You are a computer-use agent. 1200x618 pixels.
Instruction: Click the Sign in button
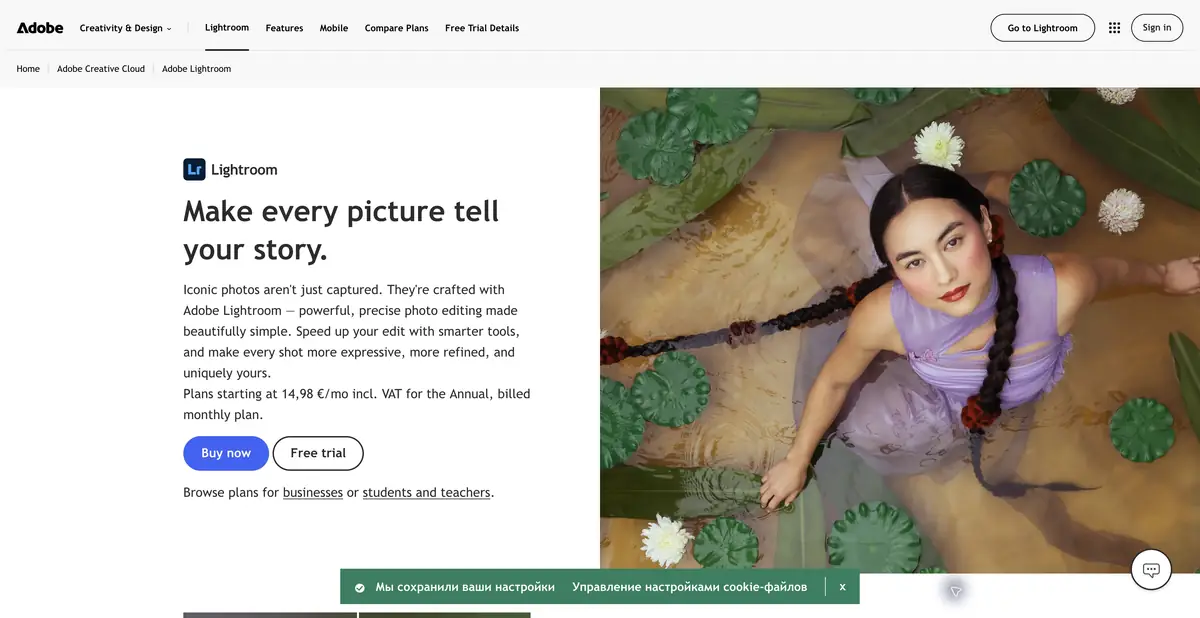pos(1157,28)
